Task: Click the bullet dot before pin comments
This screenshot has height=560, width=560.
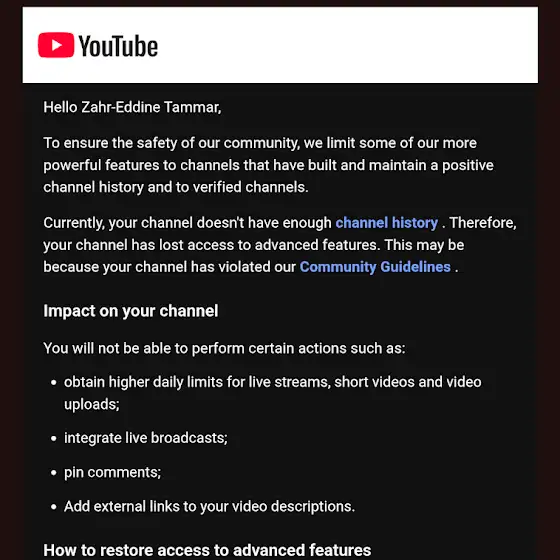Action: coord(54,473)
